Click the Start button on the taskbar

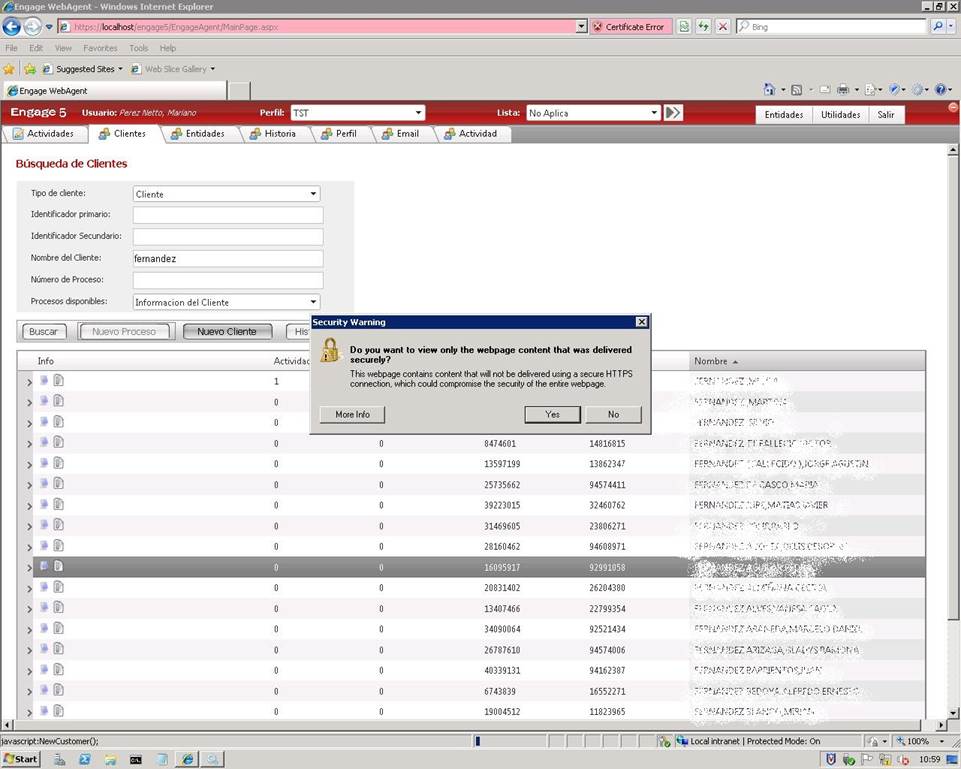(20, 759)
